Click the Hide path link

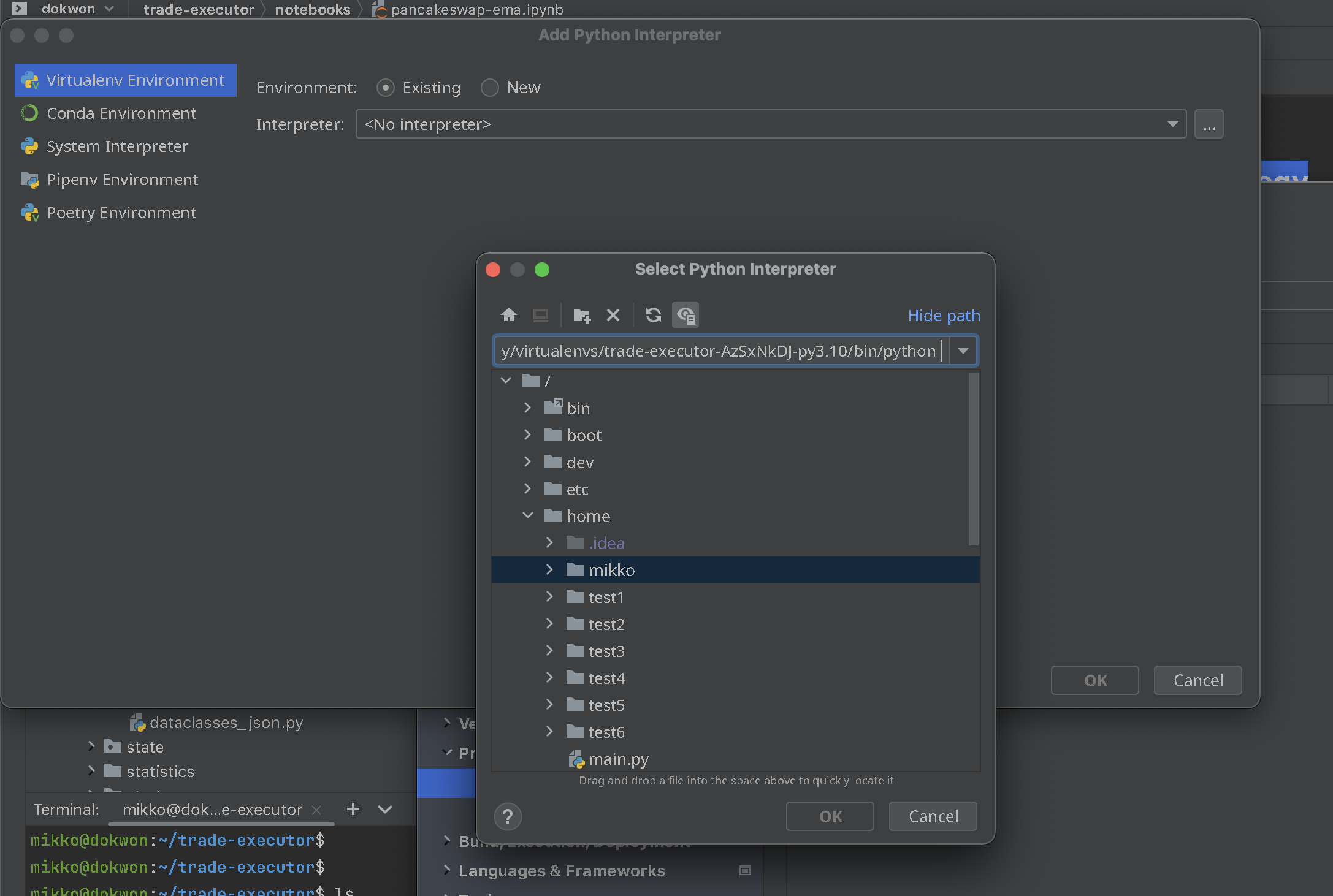click(943, 316)
